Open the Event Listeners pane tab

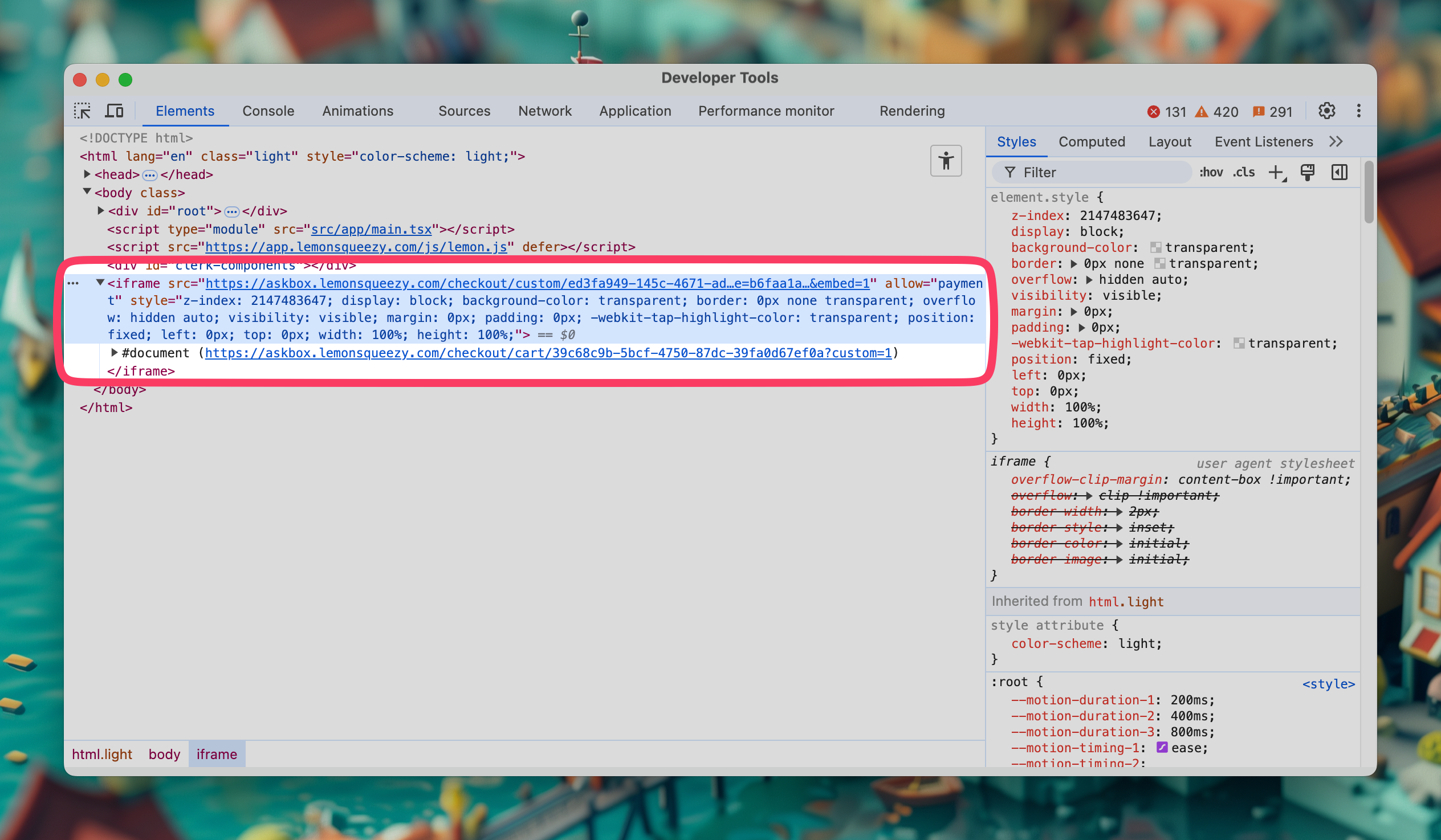tap(1264, 142)
